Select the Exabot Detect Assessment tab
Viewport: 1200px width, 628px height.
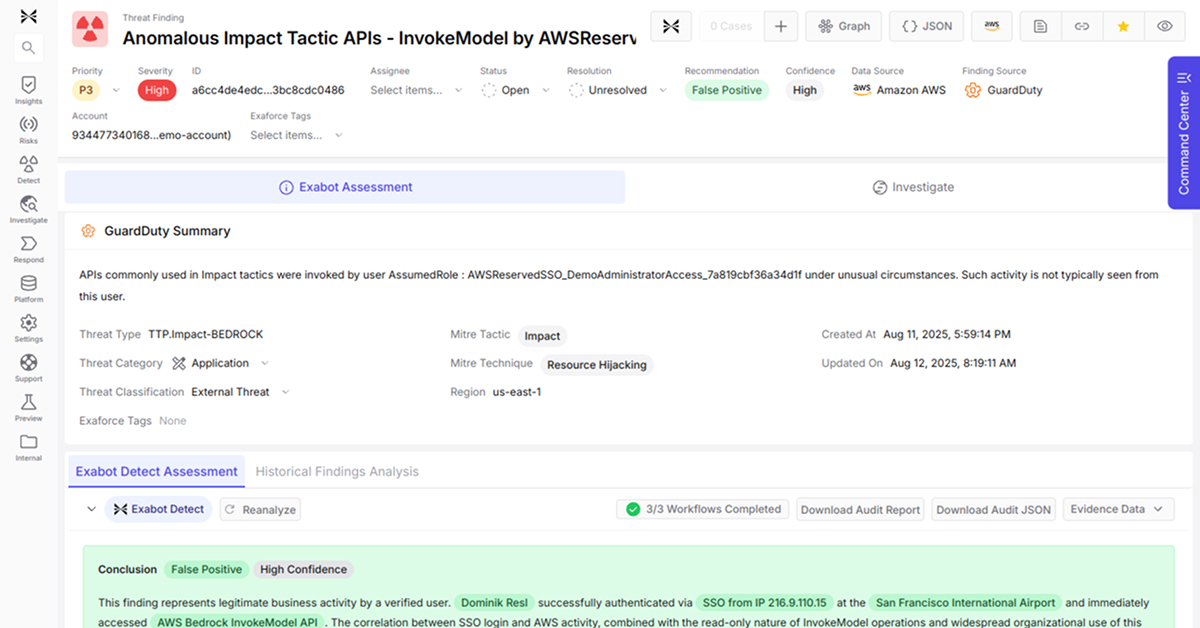tap(157, 471)
